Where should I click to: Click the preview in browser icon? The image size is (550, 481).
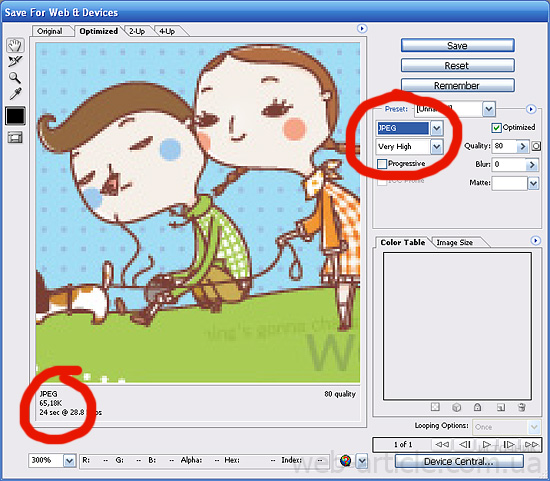pyautogui.click(x=346, y=460)
